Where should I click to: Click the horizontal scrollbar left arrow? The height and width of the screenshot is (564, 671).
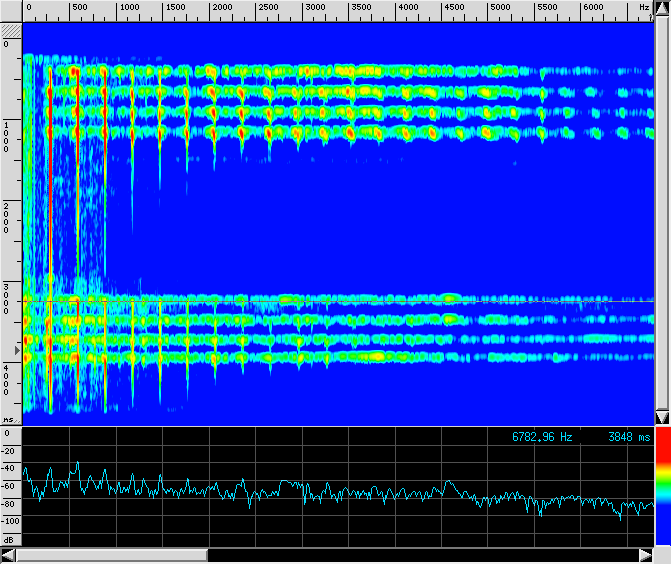click(x=8, y=555)
